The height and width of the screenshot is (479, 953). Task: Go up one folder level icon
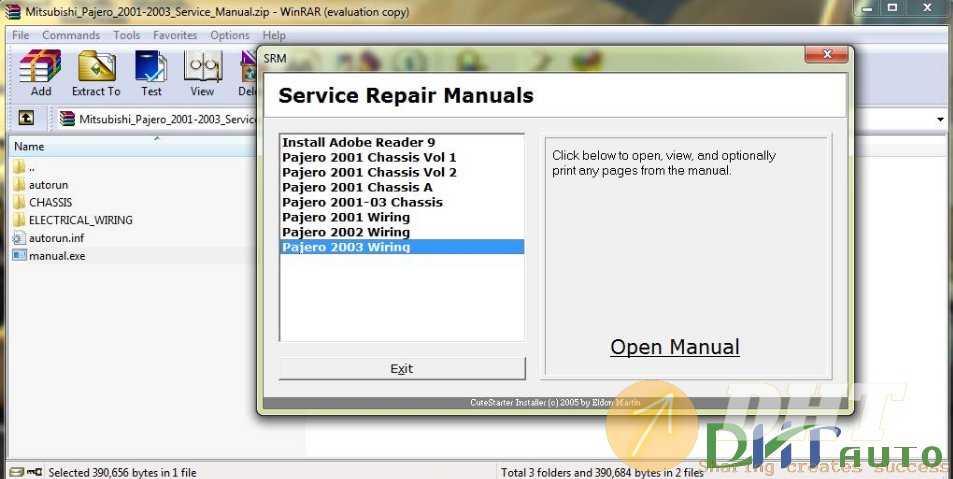[26, 117]
